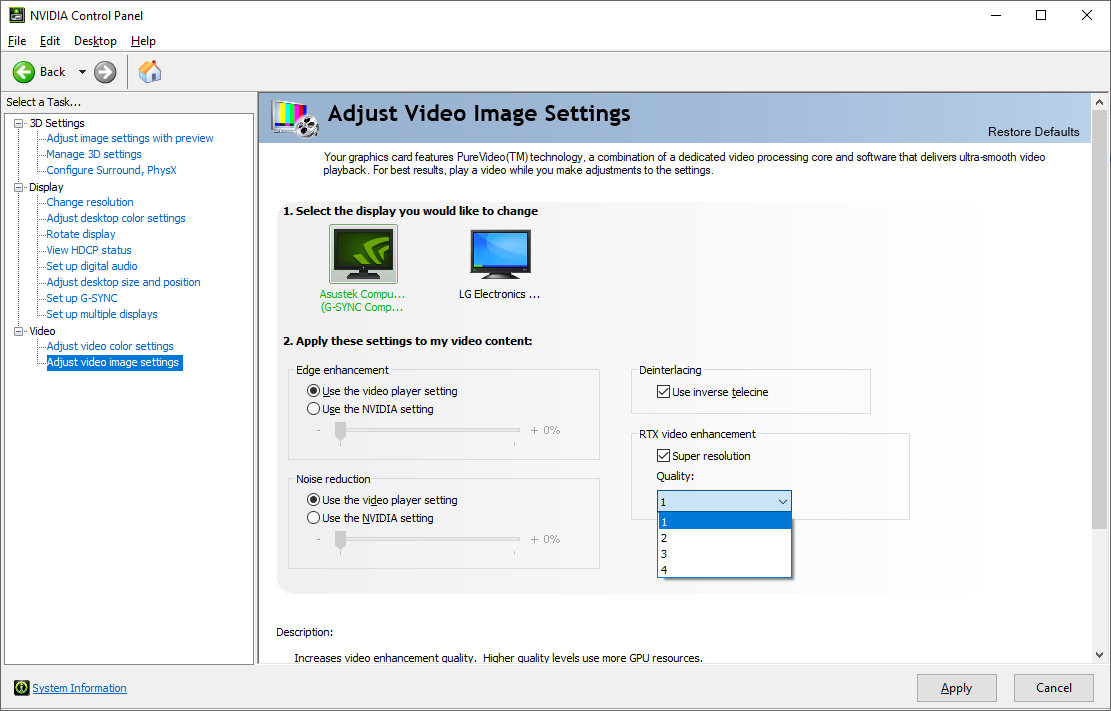
Task: Open the Back history dropdown arrow
Action: pos(82,72)
